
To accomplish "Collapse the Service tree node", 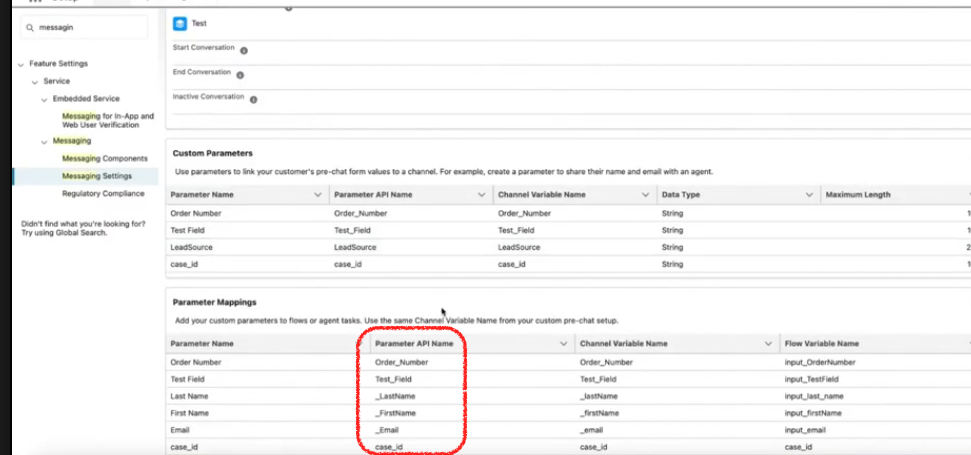I will pos(35,82).
